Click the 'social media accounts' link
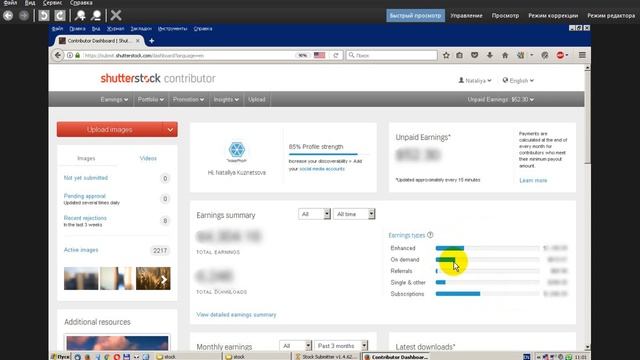Image resolution: width=640 pixels, height=360 pixels. coord(322,169)
